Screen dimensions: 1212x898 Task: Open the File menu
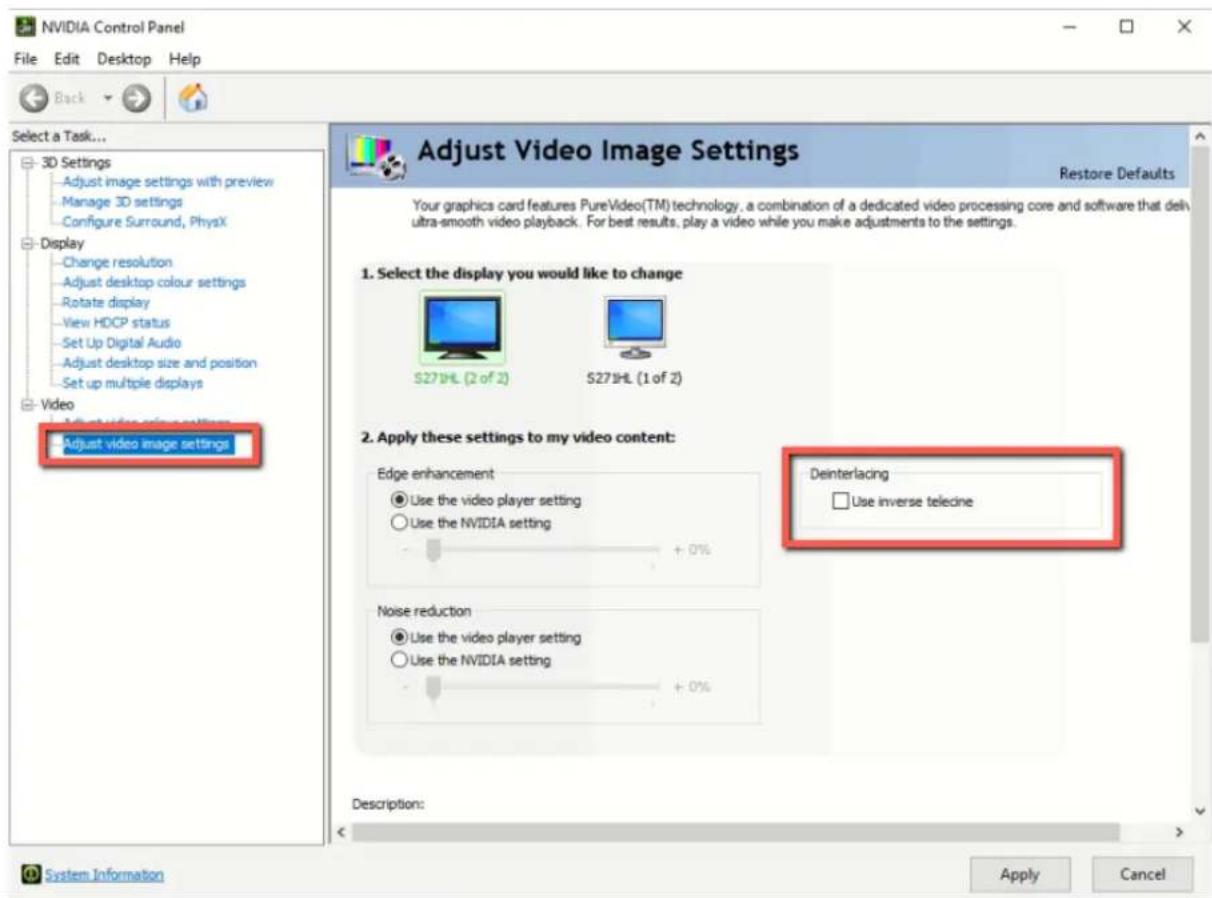click(25, 59)
